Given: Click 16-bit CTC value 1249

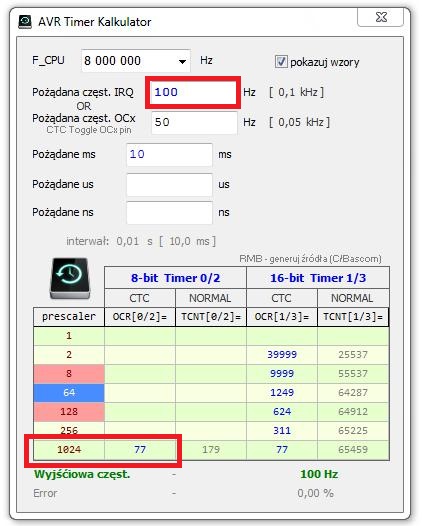Looking at the screenshot, I should pyautogui.click(x=282, y=392).
